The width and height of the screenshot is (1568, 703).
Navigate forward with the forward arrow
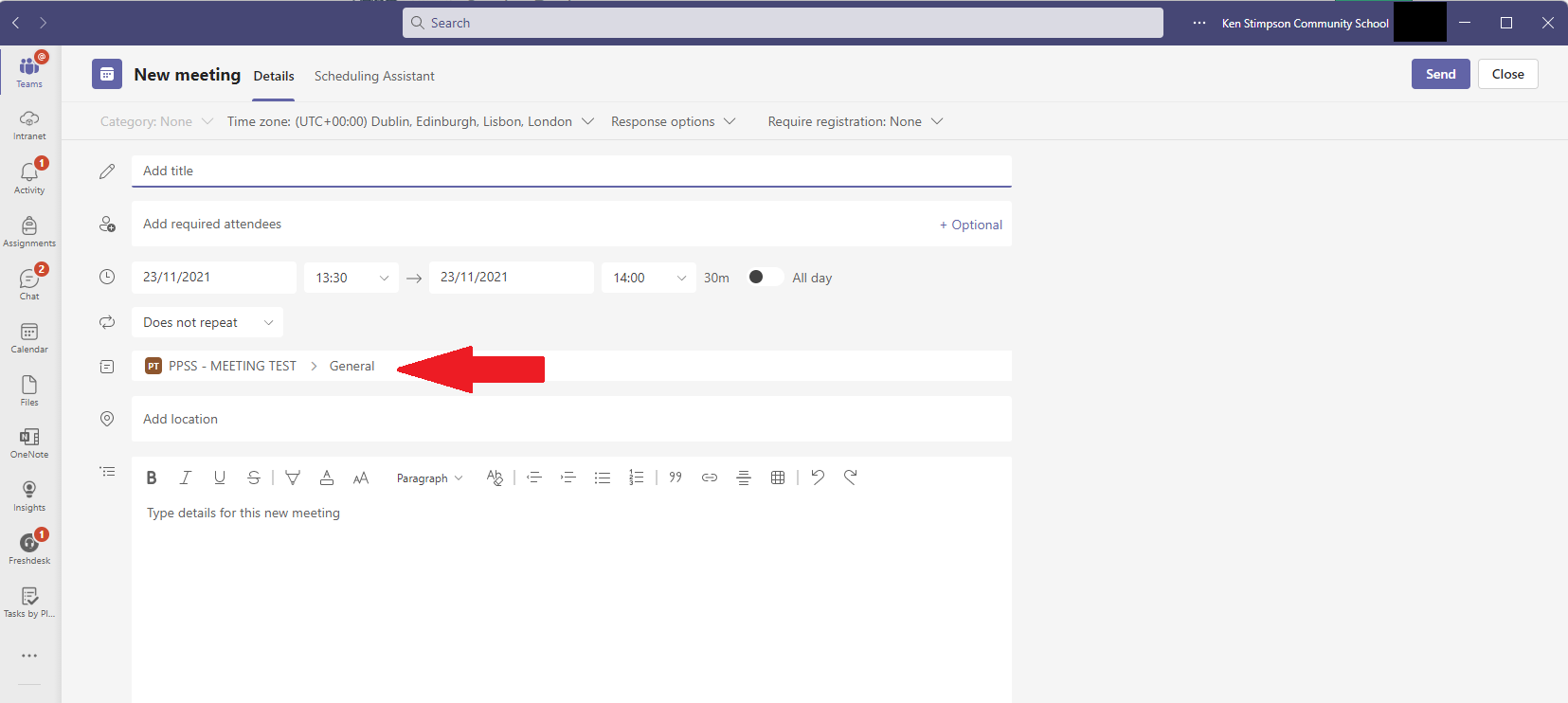(43, 23)
